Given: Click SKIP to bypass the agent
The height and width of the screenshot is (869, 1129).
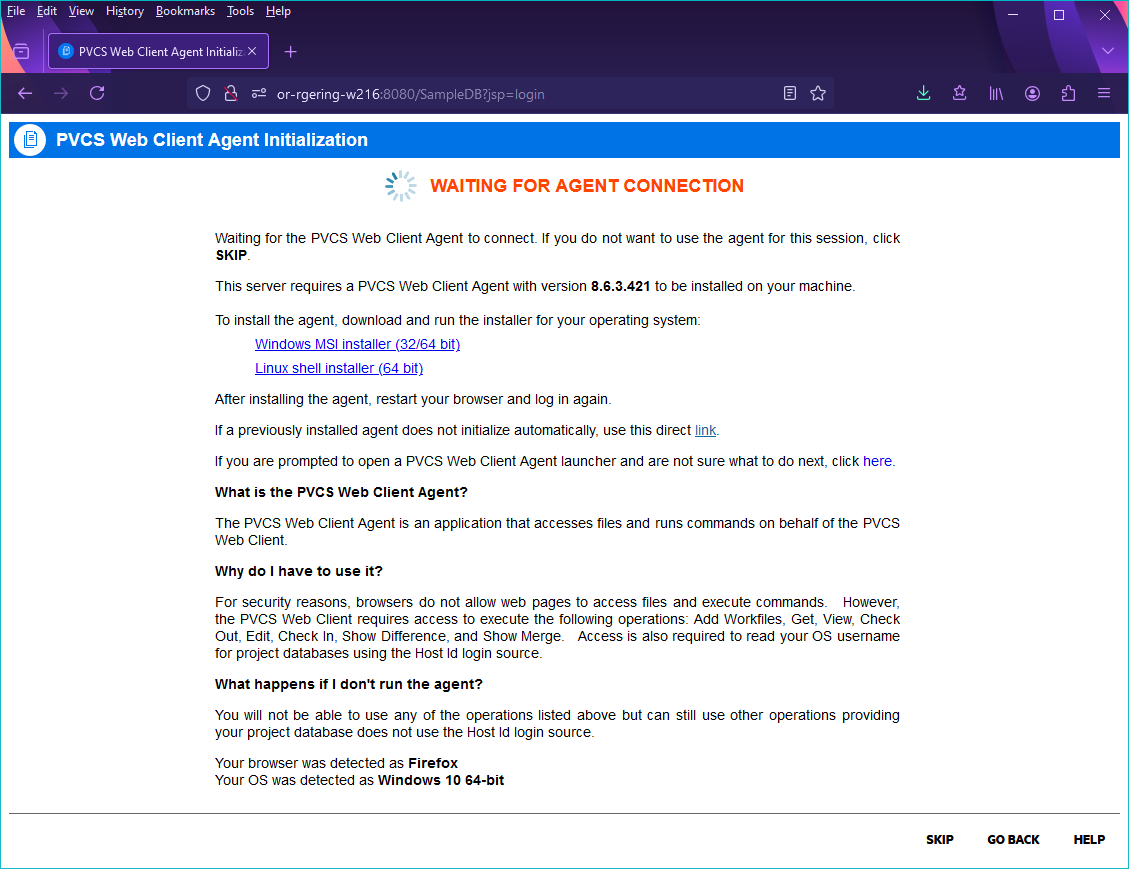Looking at the screenshot, I should 939,840.
